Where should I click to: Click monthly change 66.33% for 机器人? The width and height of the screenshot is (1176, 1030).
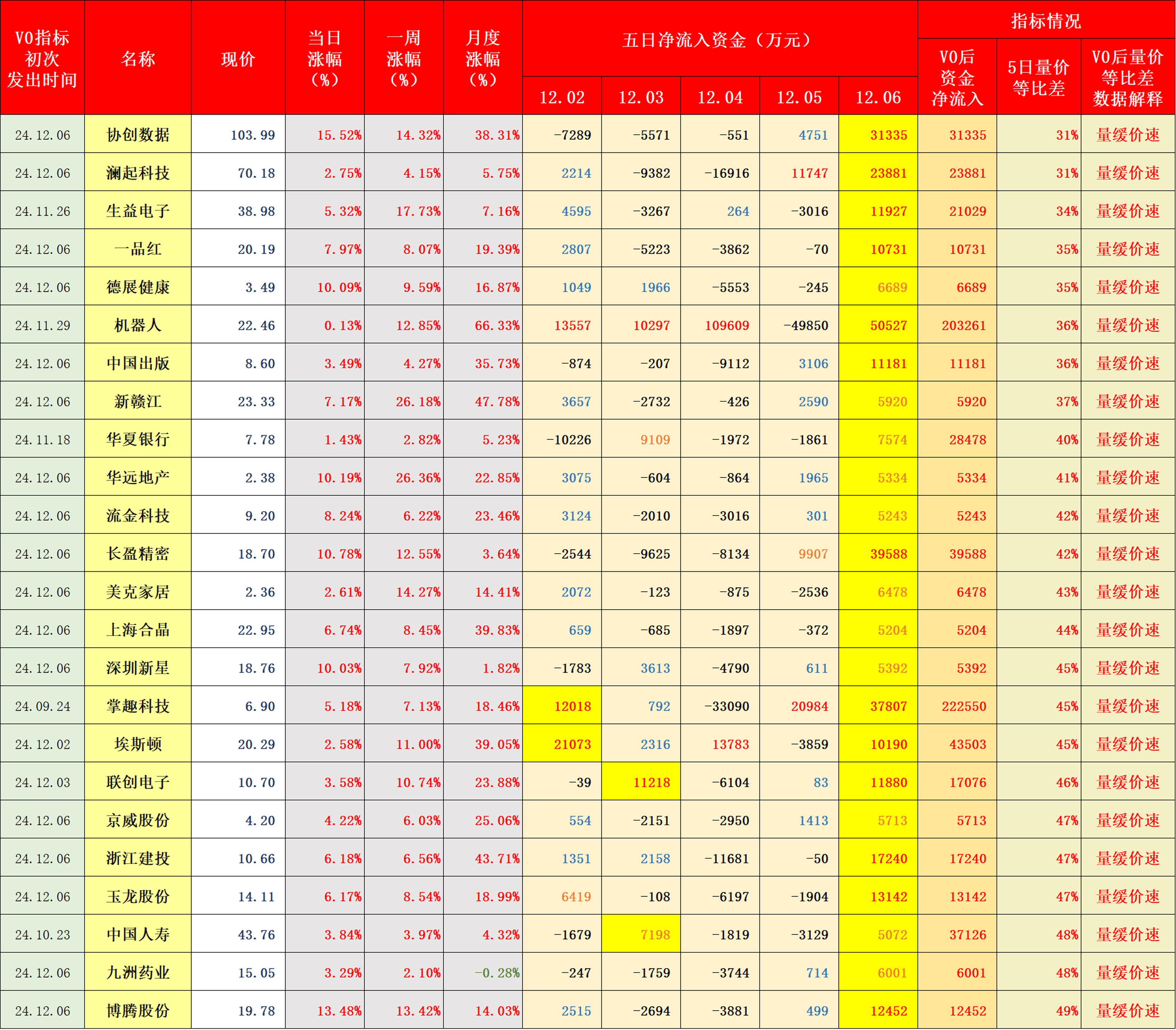[x=483, y=325]
